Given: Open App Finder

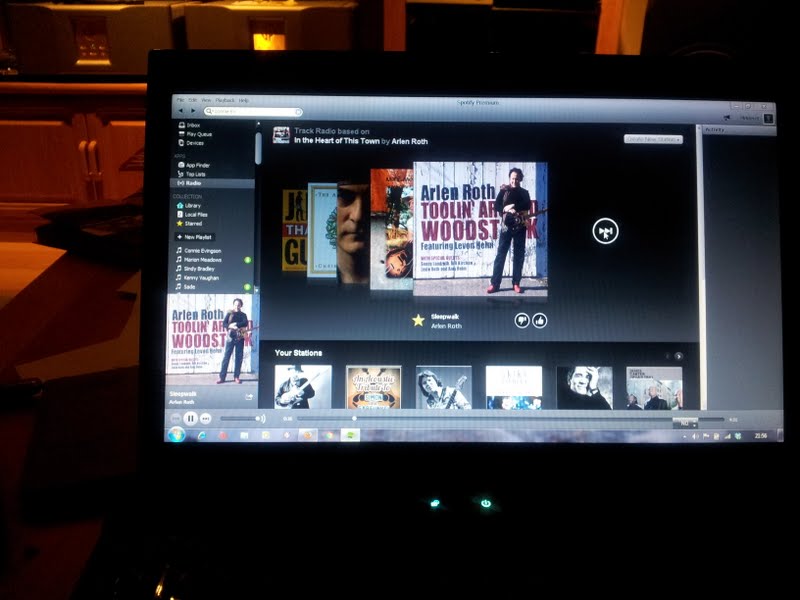Looking at the screenshot, I should pos(194,165).
